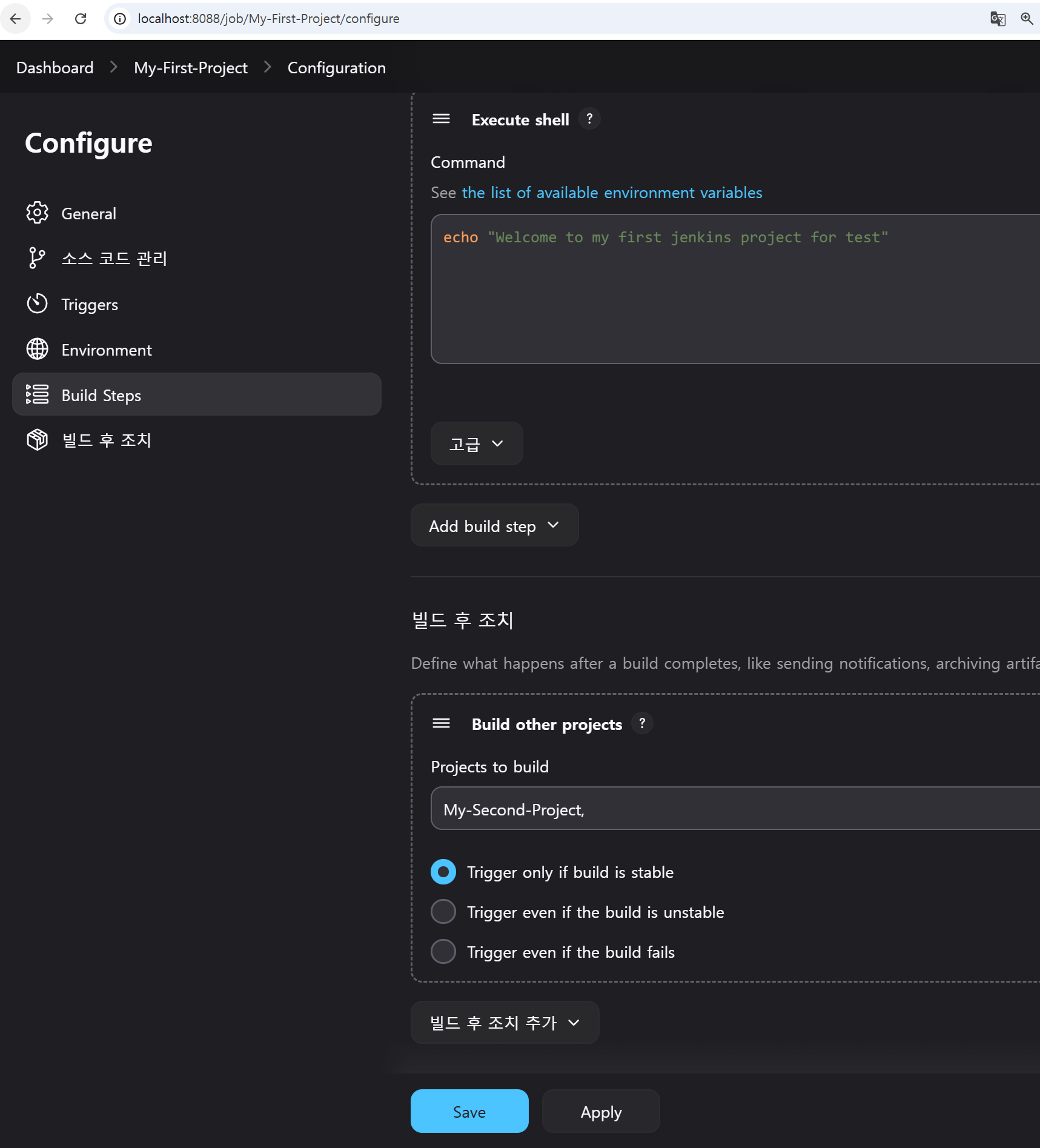Click the General gear icon in sidebar
This screenshot has width=1040, height=1148.
37,213
